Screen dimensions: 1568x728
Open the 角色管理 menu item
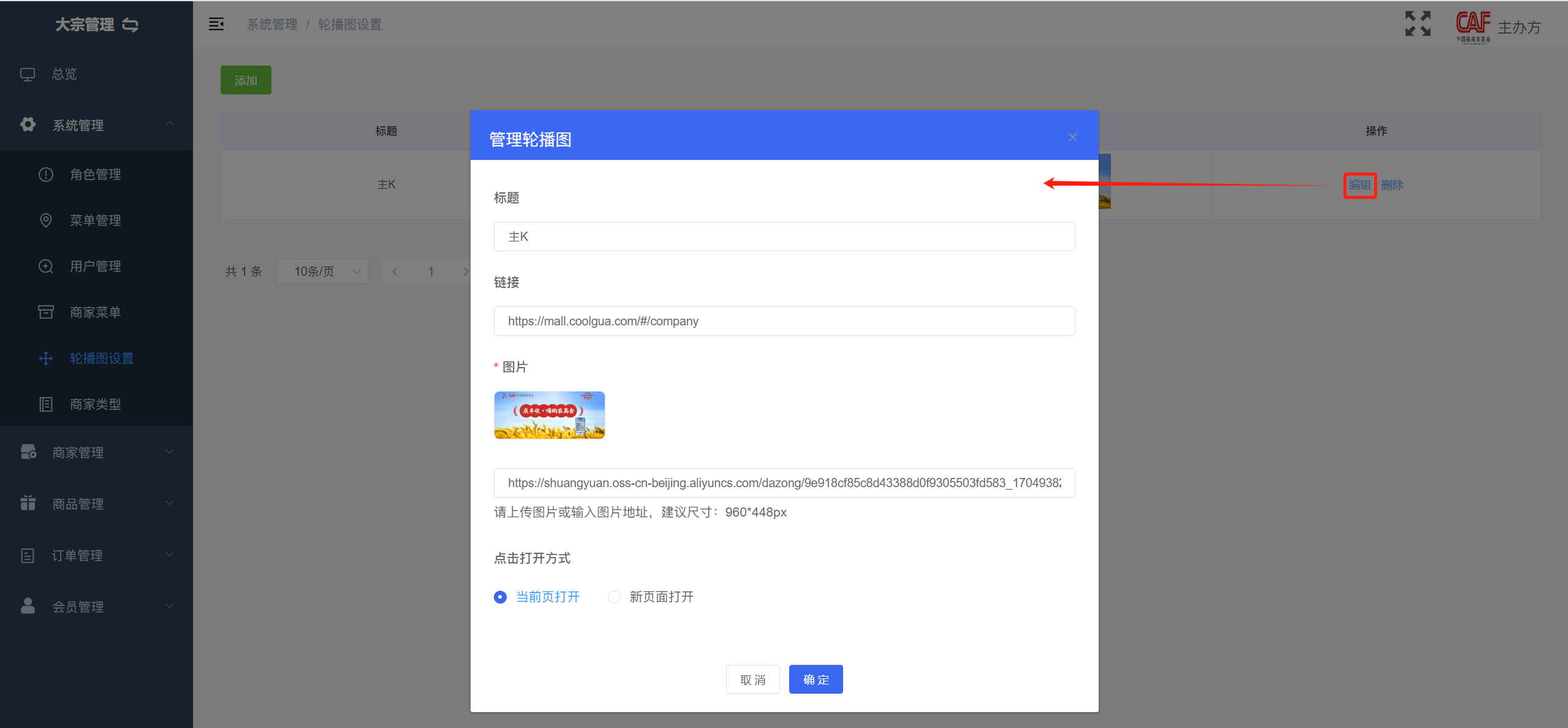click(x=95, y=175)
